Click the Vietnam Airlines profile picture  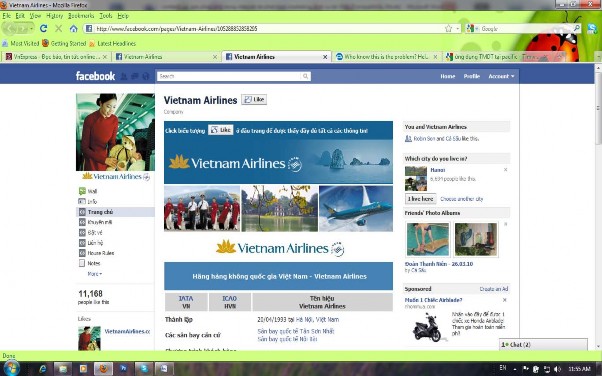coord(115,132)
